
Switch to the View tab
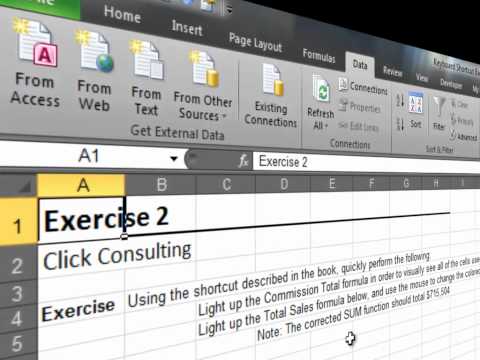point(422,77)
